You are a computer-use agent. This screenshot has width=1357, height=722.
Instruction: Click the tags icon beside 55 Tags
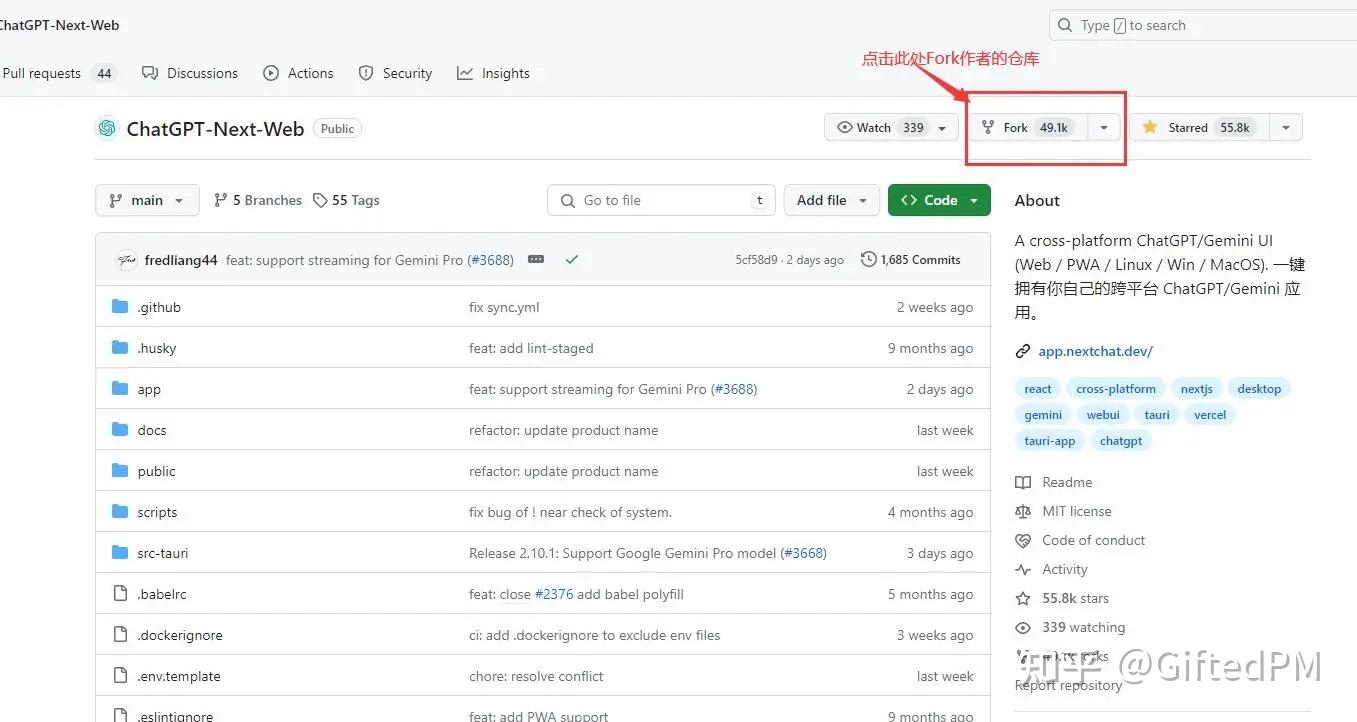320,200
